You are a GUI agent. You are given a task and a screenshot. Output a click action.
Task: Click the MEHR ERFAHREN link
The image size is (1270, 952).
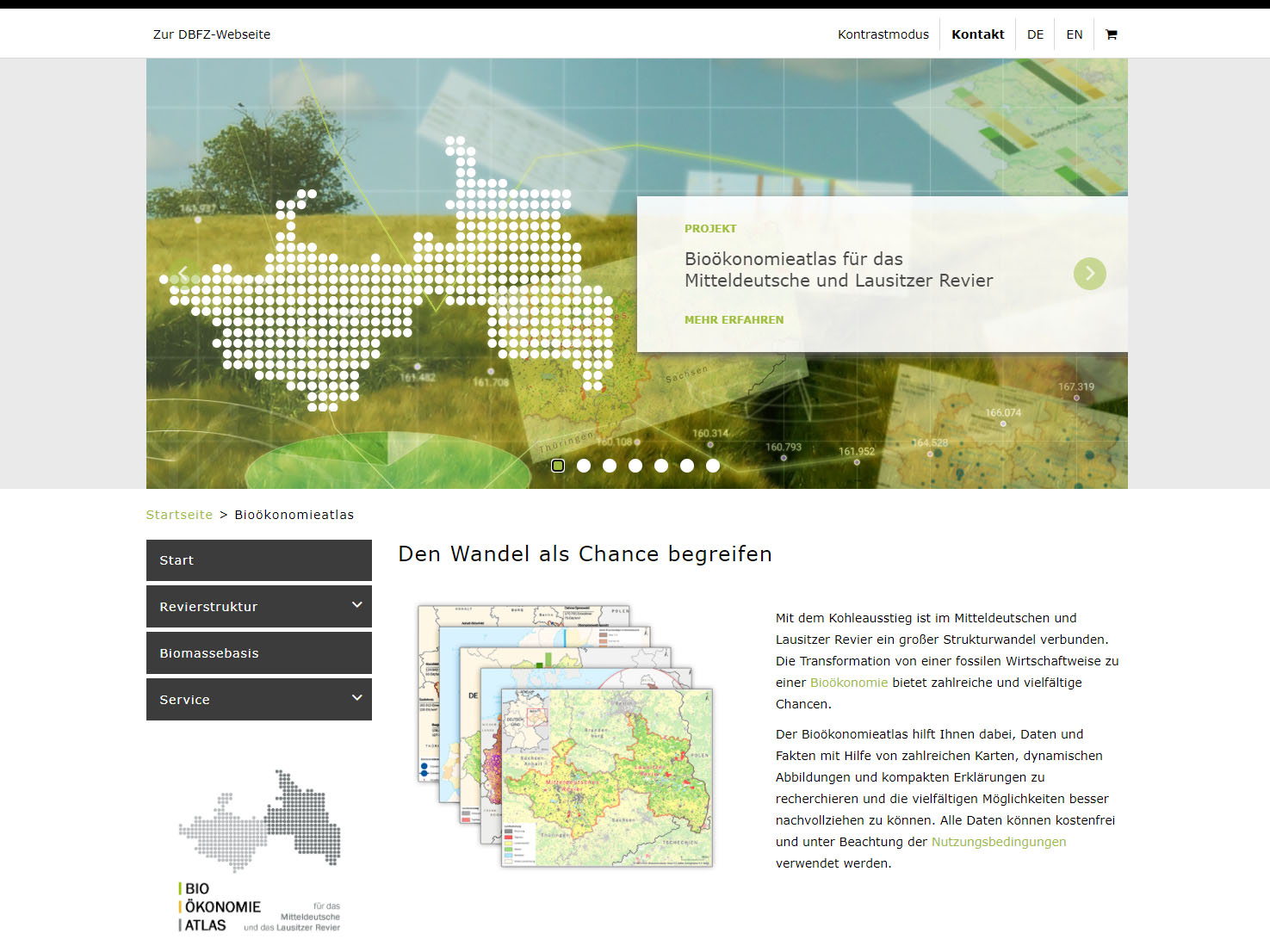(x=734, y=319)
